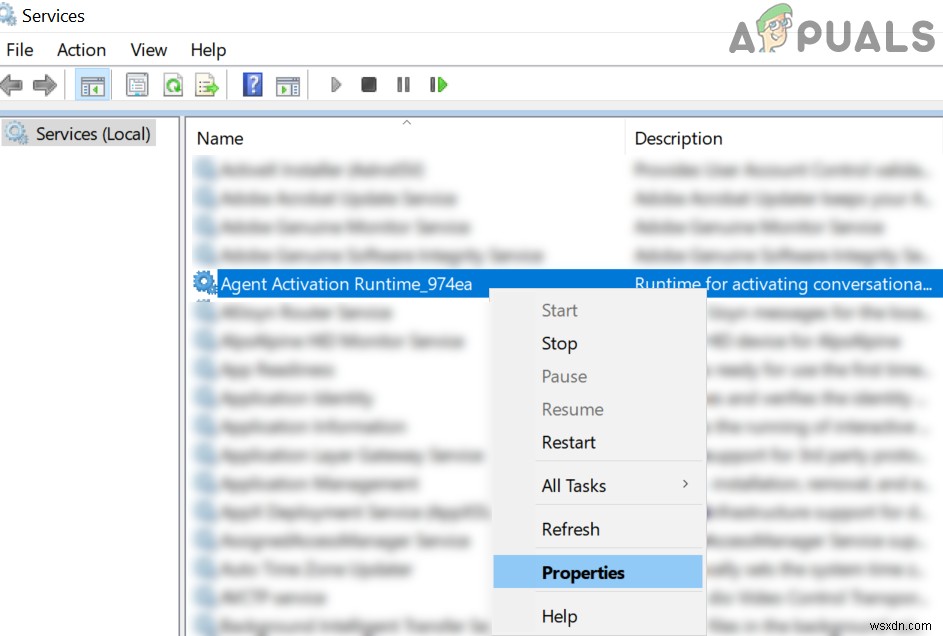Click the Back arrow in toolbar
The image size is (943, 636).
pos(11,85)
